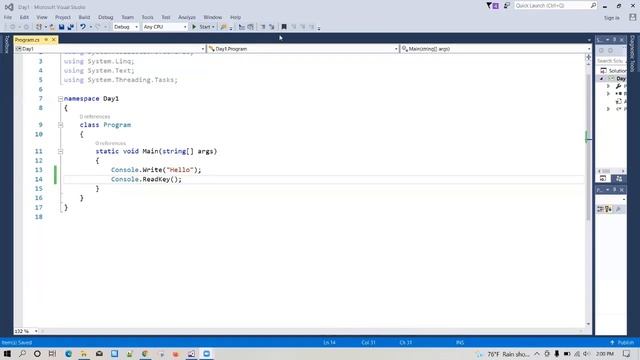Screen dimensions: 640x360
Task: Open the Day1.Program type dropdown
Action: point(302,49)
